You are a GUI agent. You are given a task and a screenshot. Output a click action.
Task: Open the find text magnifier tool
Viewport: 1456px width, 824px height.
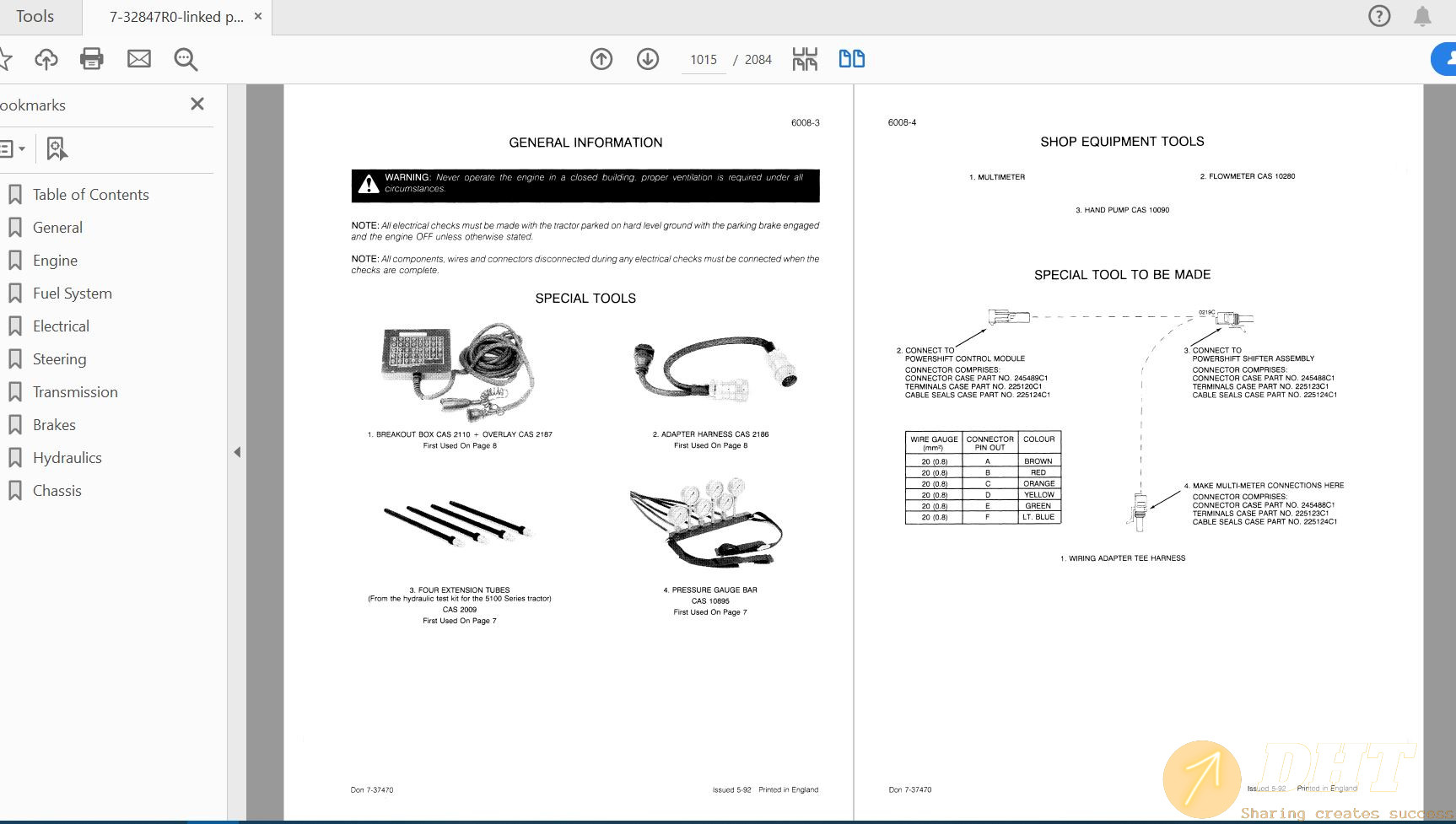pos(186,59)
